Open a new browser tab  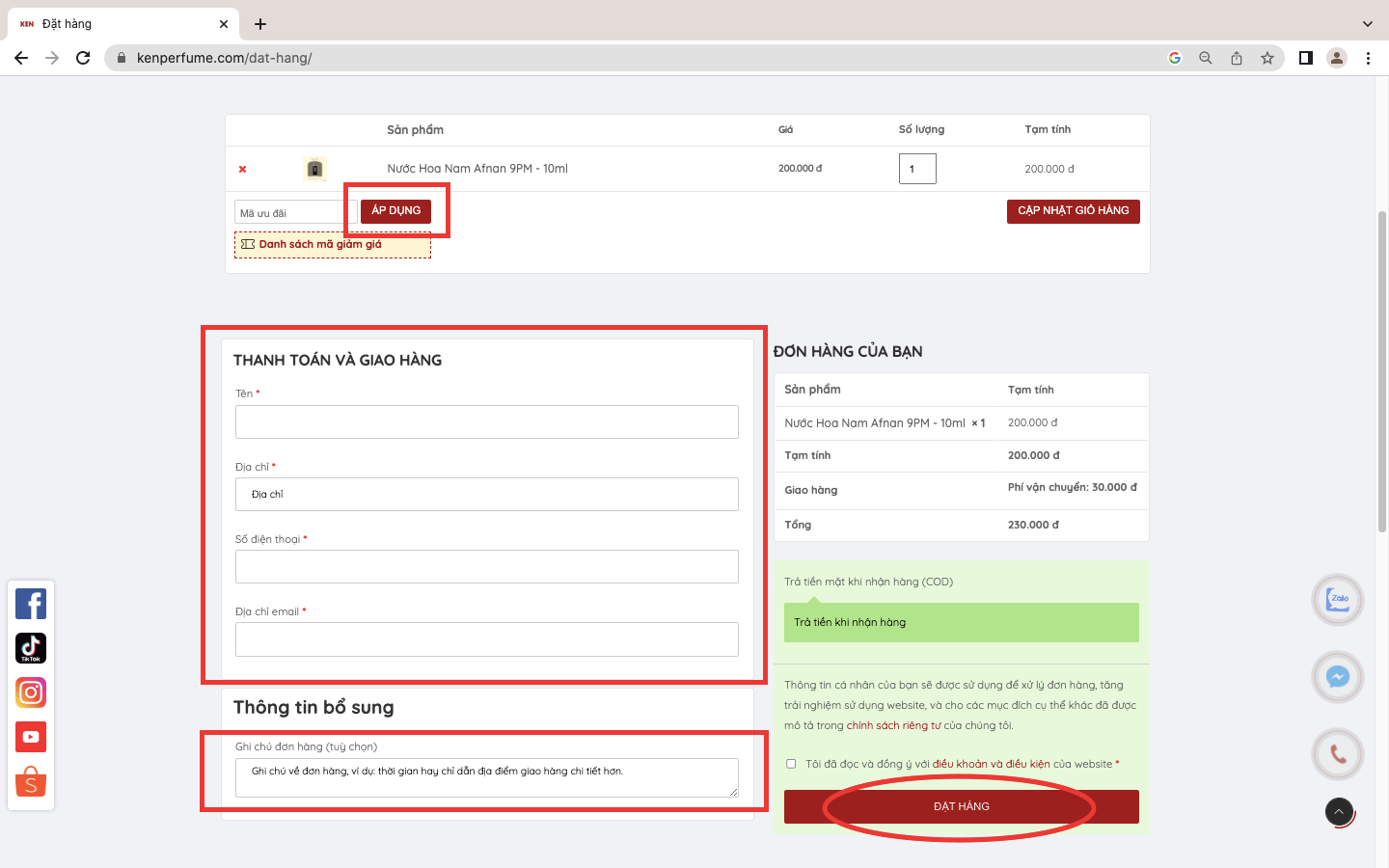(260, 24)
